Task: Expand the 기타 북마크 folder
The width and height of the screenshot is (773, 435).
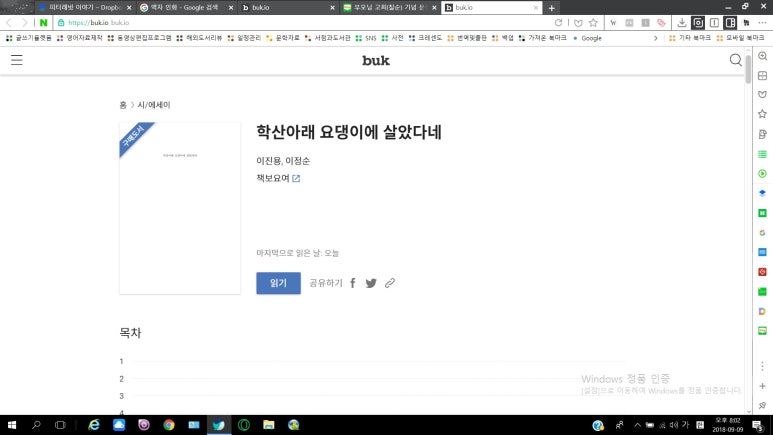Action: tap(690, 38)
